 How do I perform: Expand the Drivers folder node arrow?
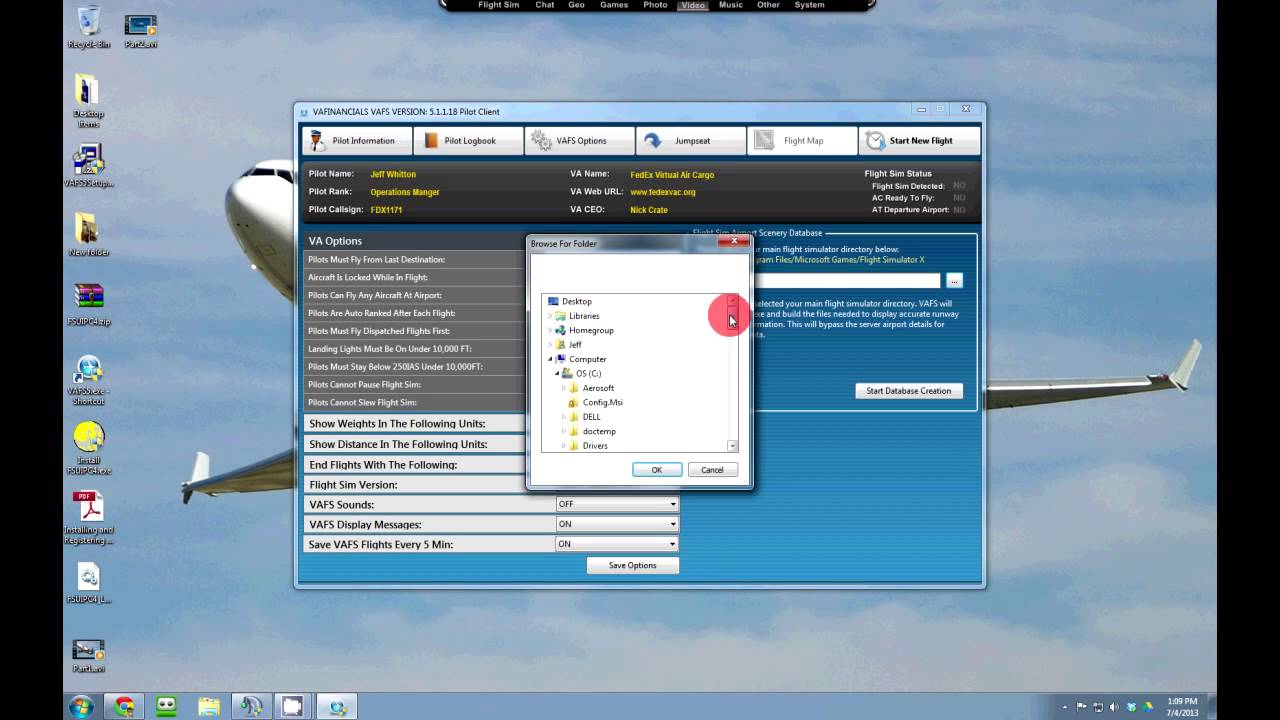tap(564, 446)
